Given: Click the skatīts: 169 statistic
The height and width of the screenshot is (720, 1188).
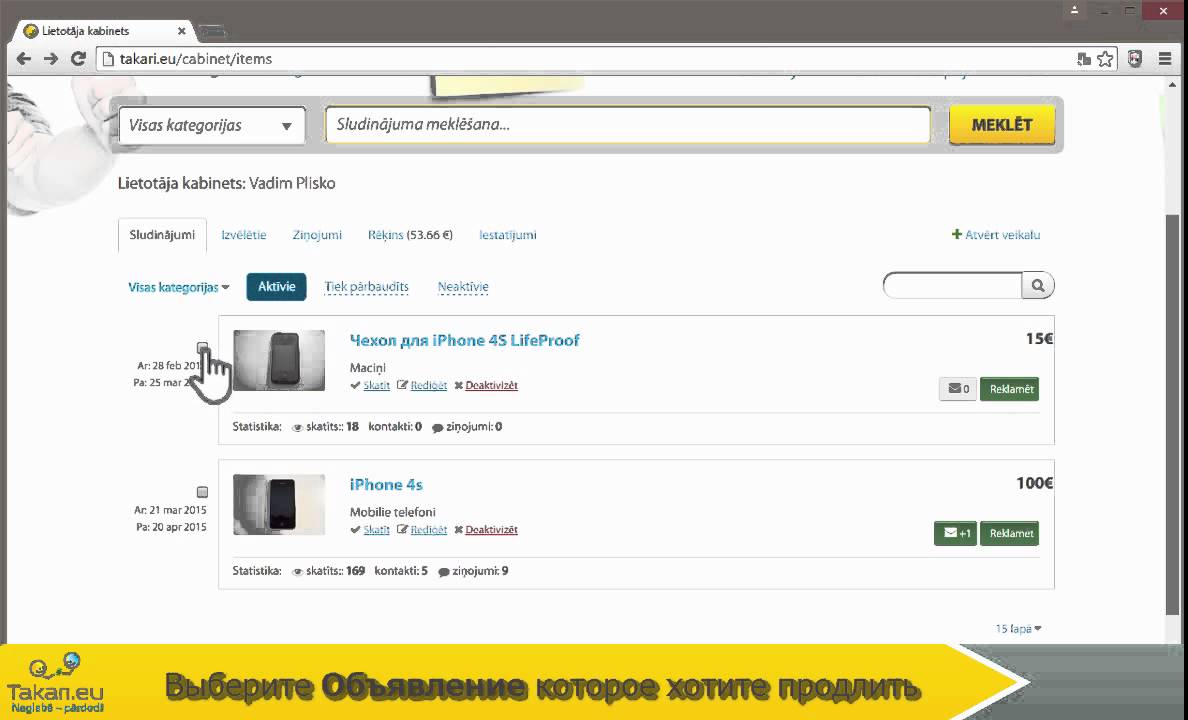Looking at the screenshot, I should pos(328,571).
